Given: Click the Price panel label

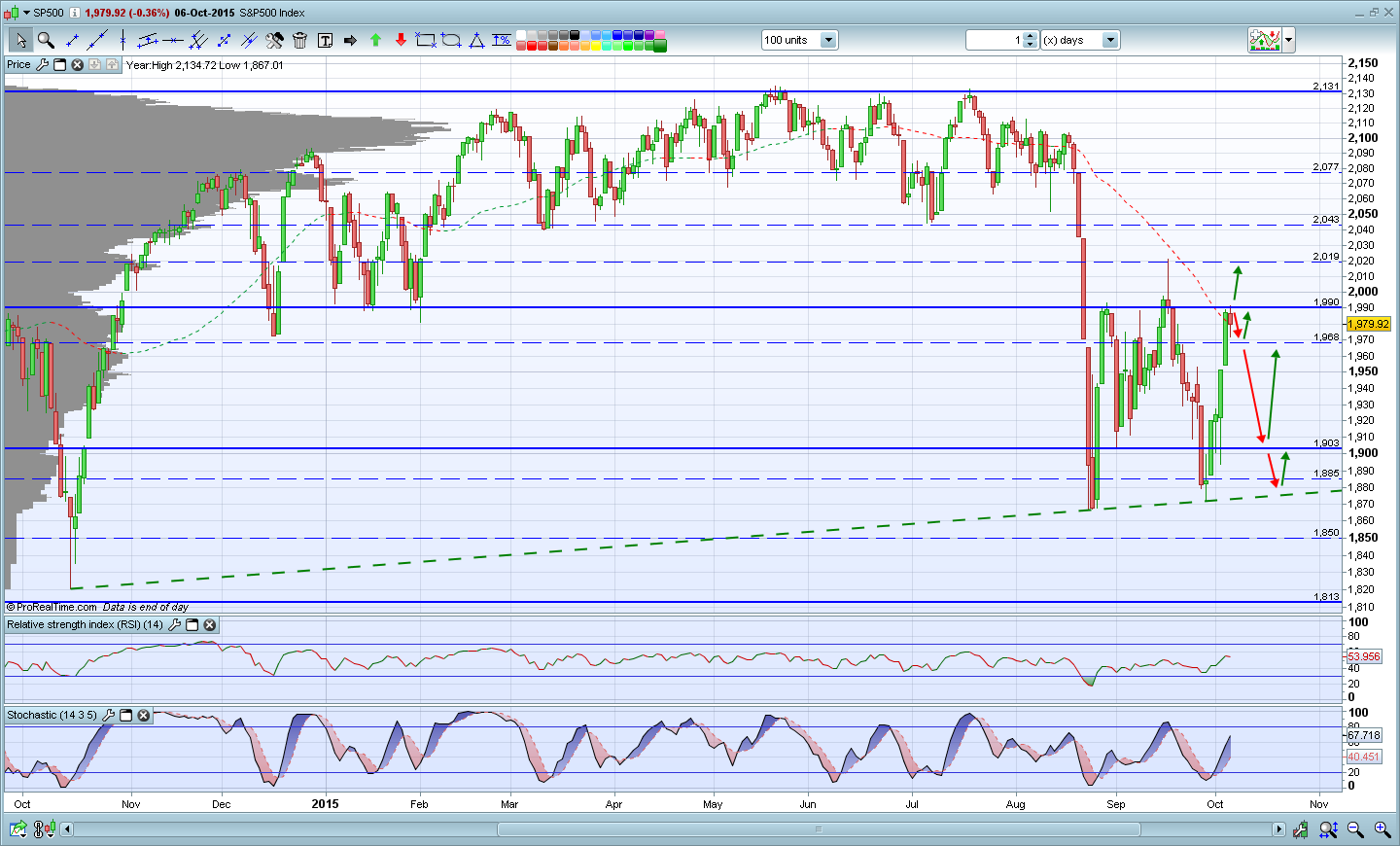Looking at the screenshot, I should [18, 65].
